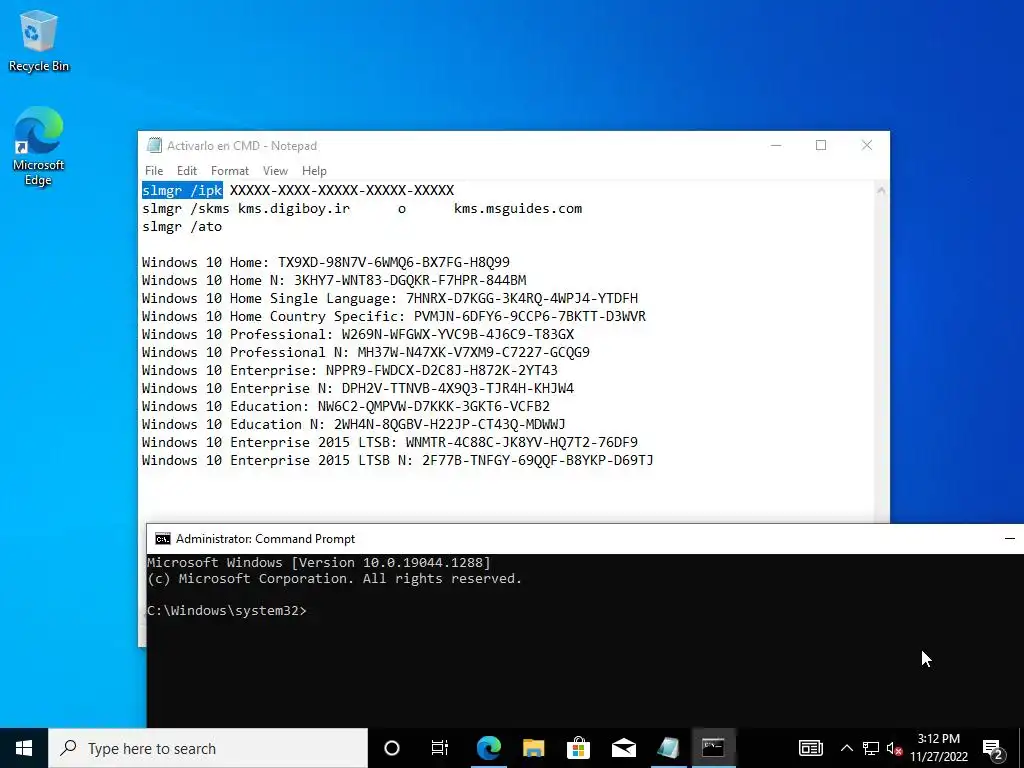Open the Recycle Bin desktop icon
This screenshot has height=768, width=1024.
pyautogui.click(x=39, y=40)
